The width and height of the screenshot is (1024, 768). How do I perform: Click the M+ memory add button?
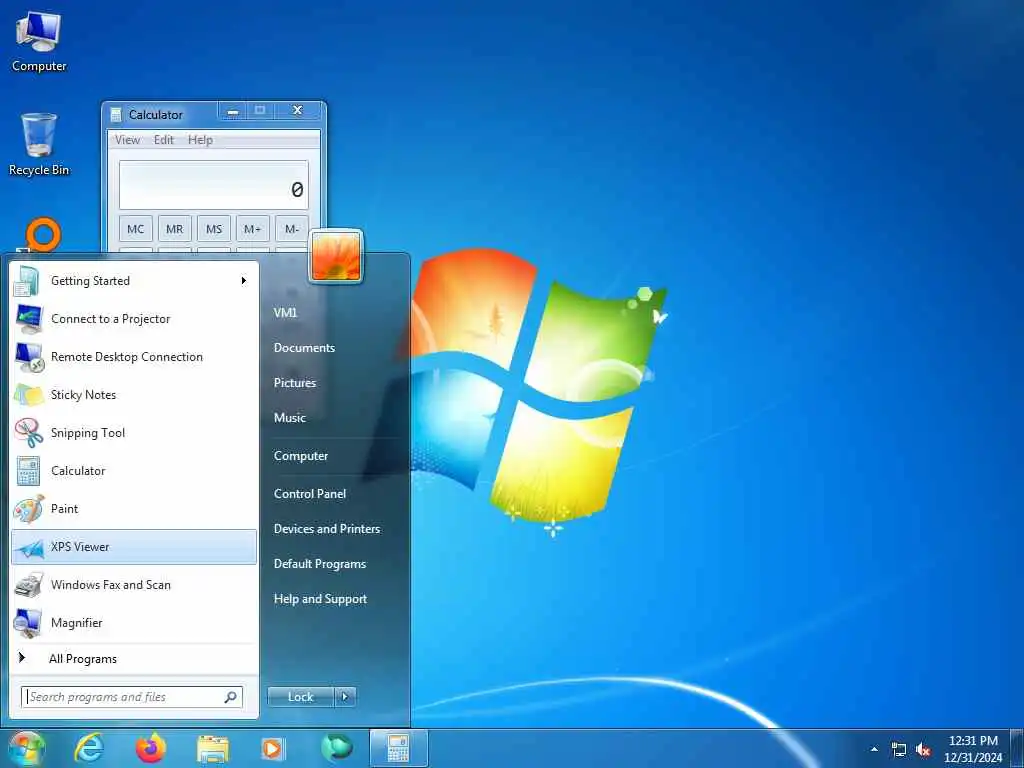point(253,229)
